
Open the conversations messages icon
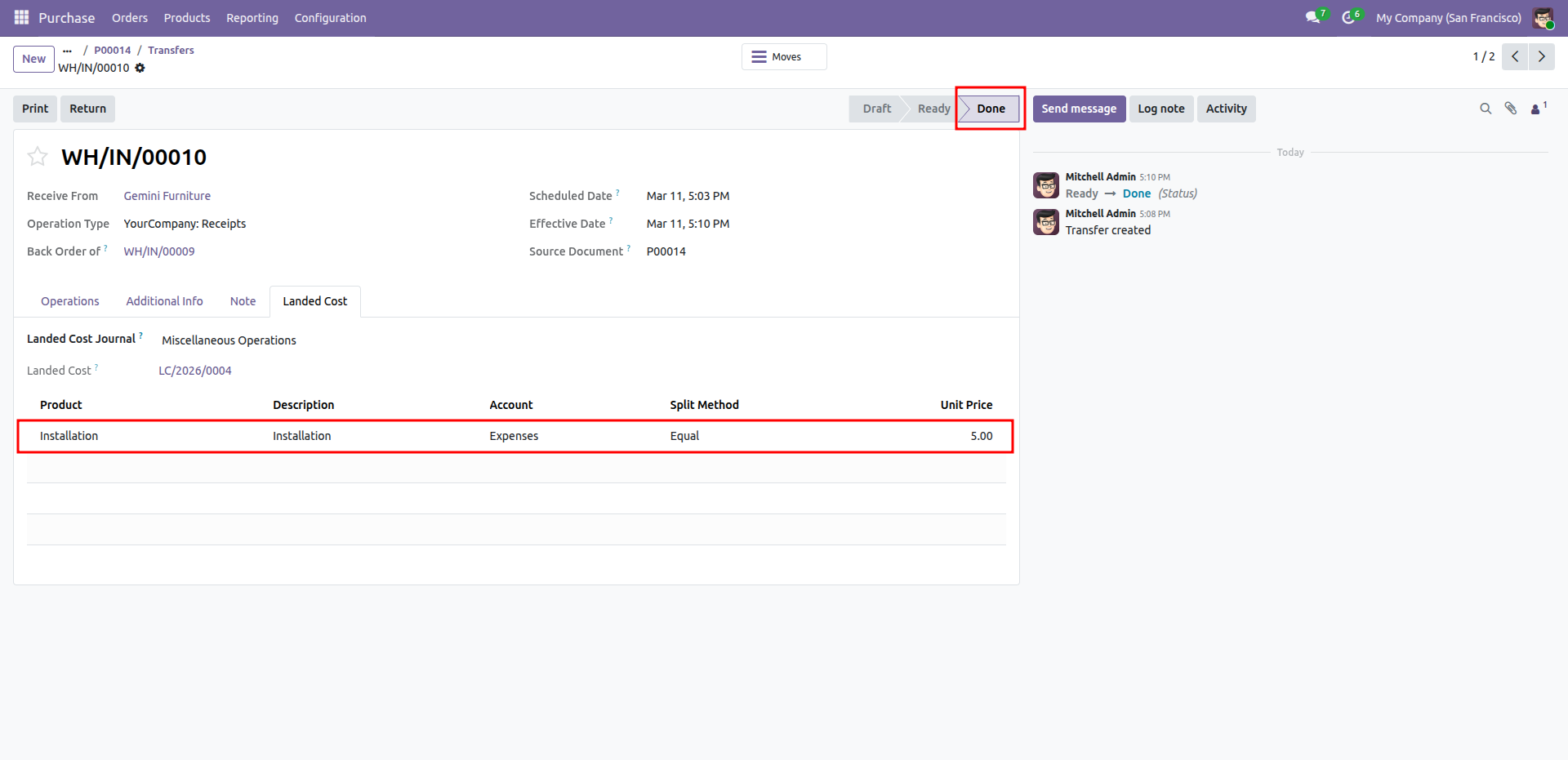(1312, 17)
